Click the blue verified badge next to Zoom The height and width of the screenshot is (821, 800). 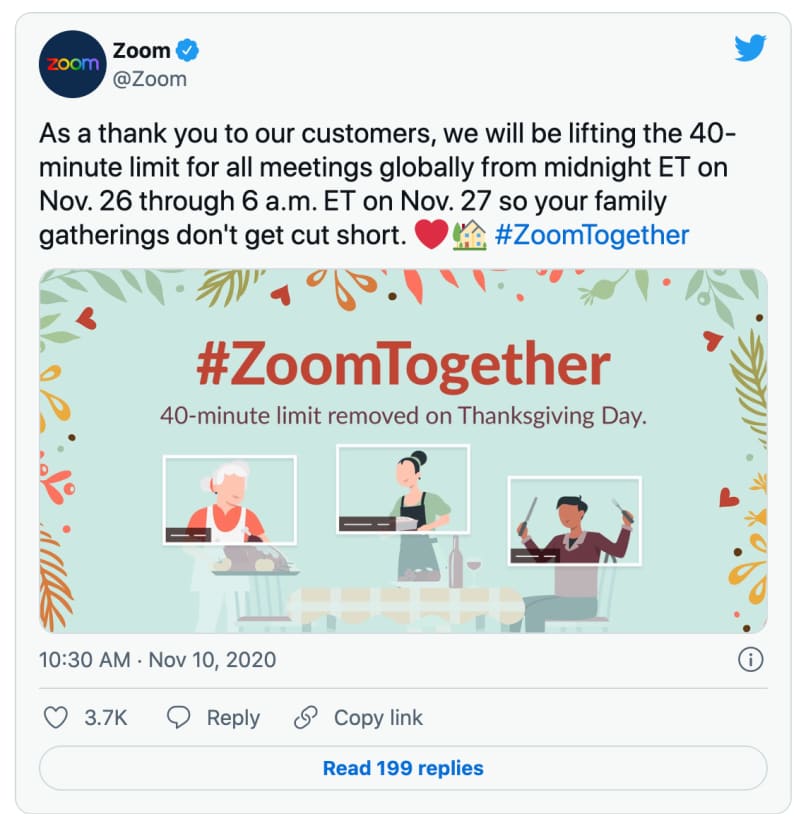point(185,50)
